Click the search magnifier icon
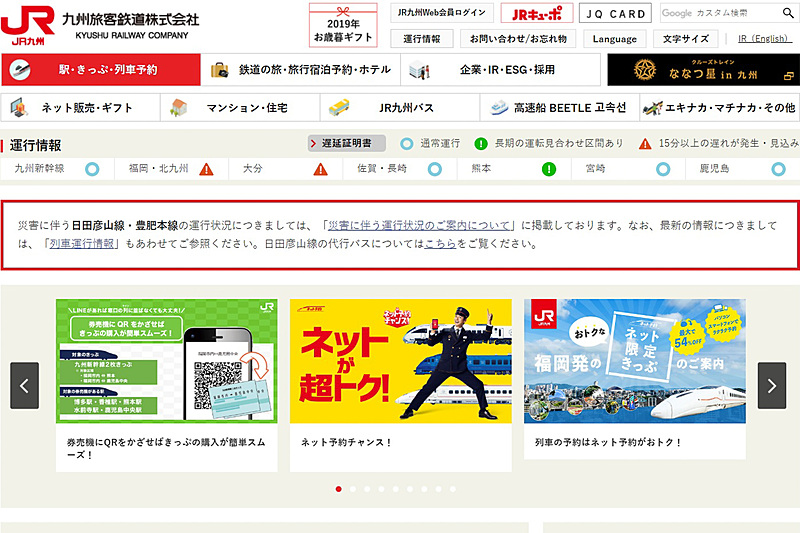Screen dimensions: 800x533 788,13
